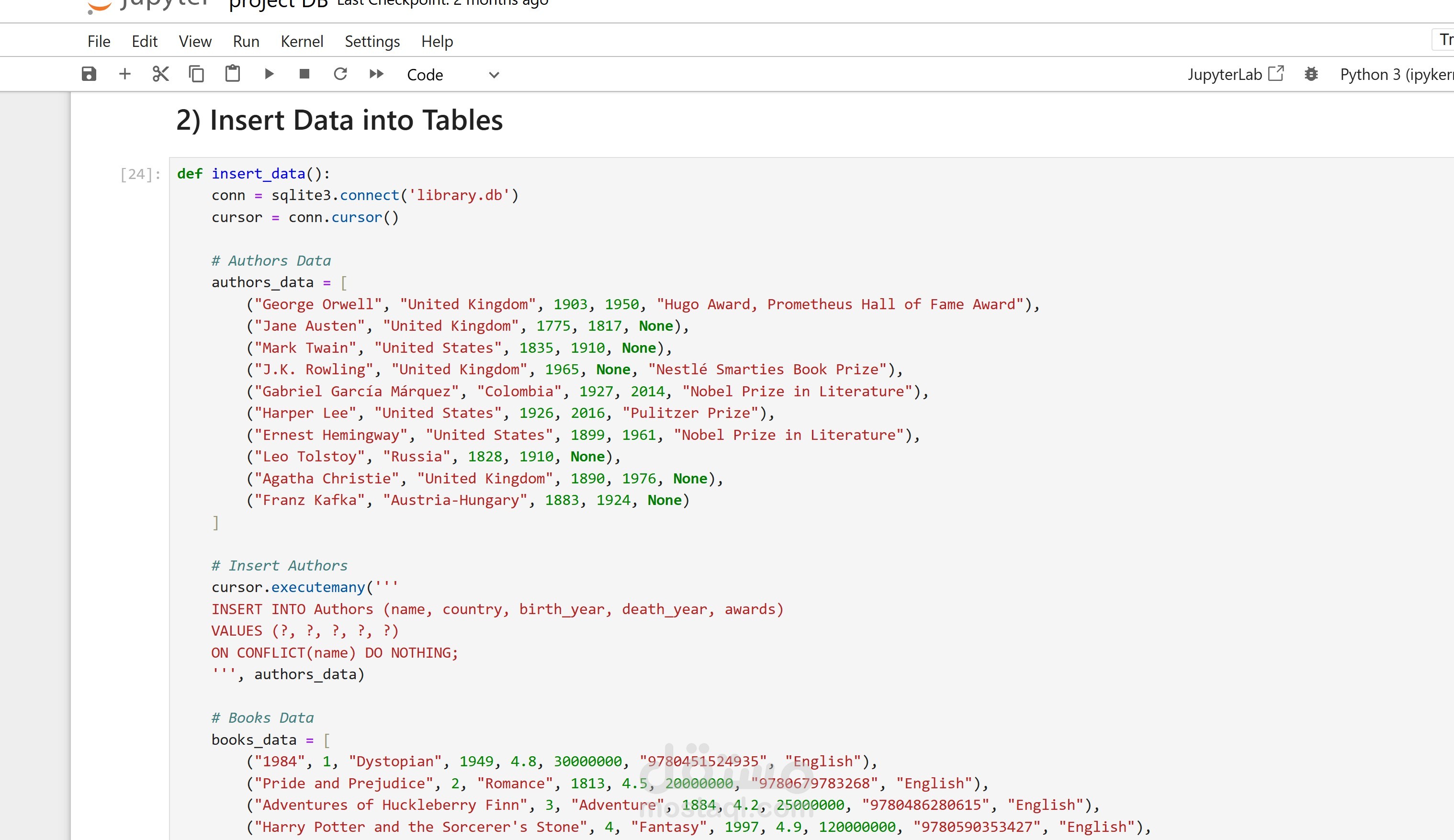
Task: Open the Settings menu
Action: (372, 42)
